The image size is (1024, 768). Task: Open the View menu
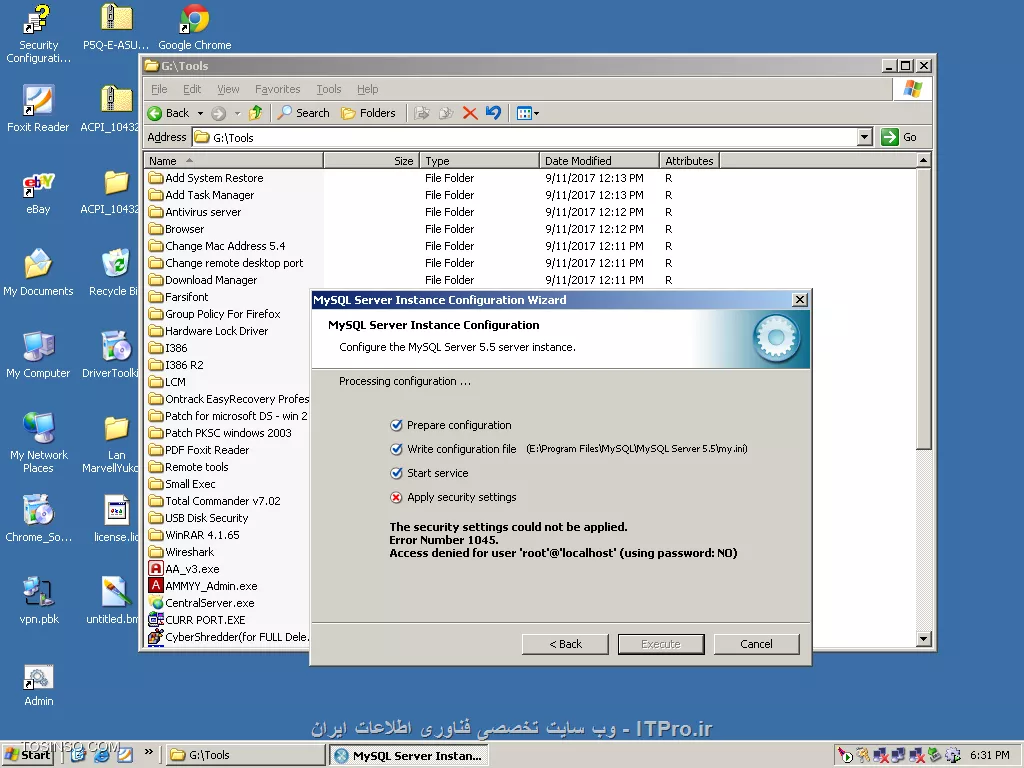pos(228,89)
